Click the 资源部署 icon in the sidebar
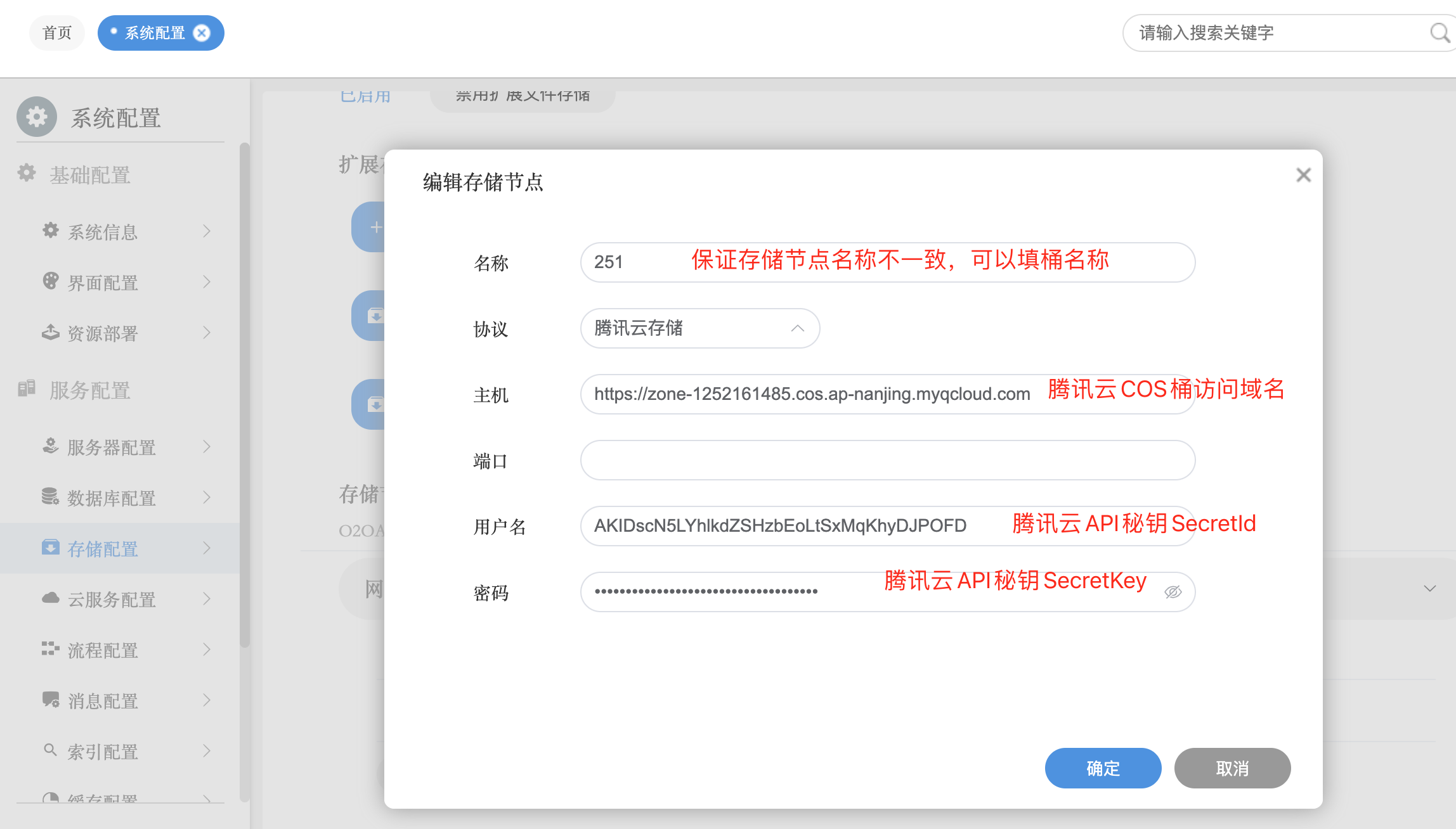This screenshot has height=829, width=1456. pyautogui.click(x=51, y=332)
